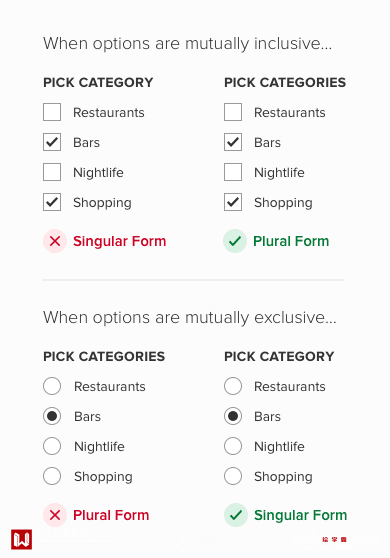This screenshot has width=390, height=558.
Task: Select Restaurants radio under PICK CATEGORIES
Action: click(52, 386)
